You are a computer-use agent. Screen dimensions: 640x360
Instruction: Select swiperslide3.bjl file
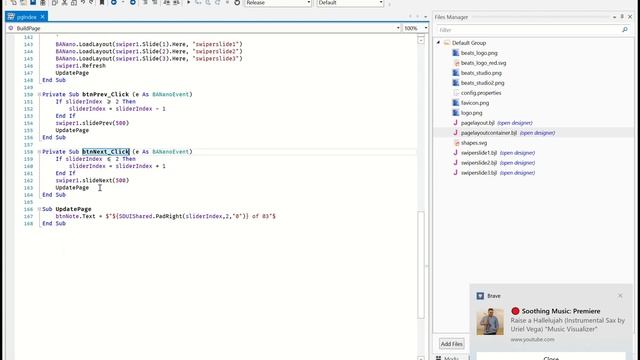tap(479, 173)
